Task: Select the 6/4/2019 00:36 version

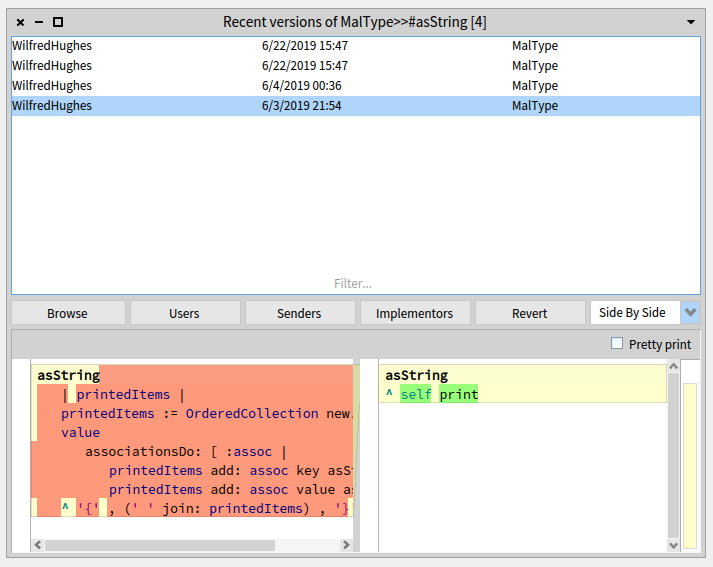Action: 300,86
